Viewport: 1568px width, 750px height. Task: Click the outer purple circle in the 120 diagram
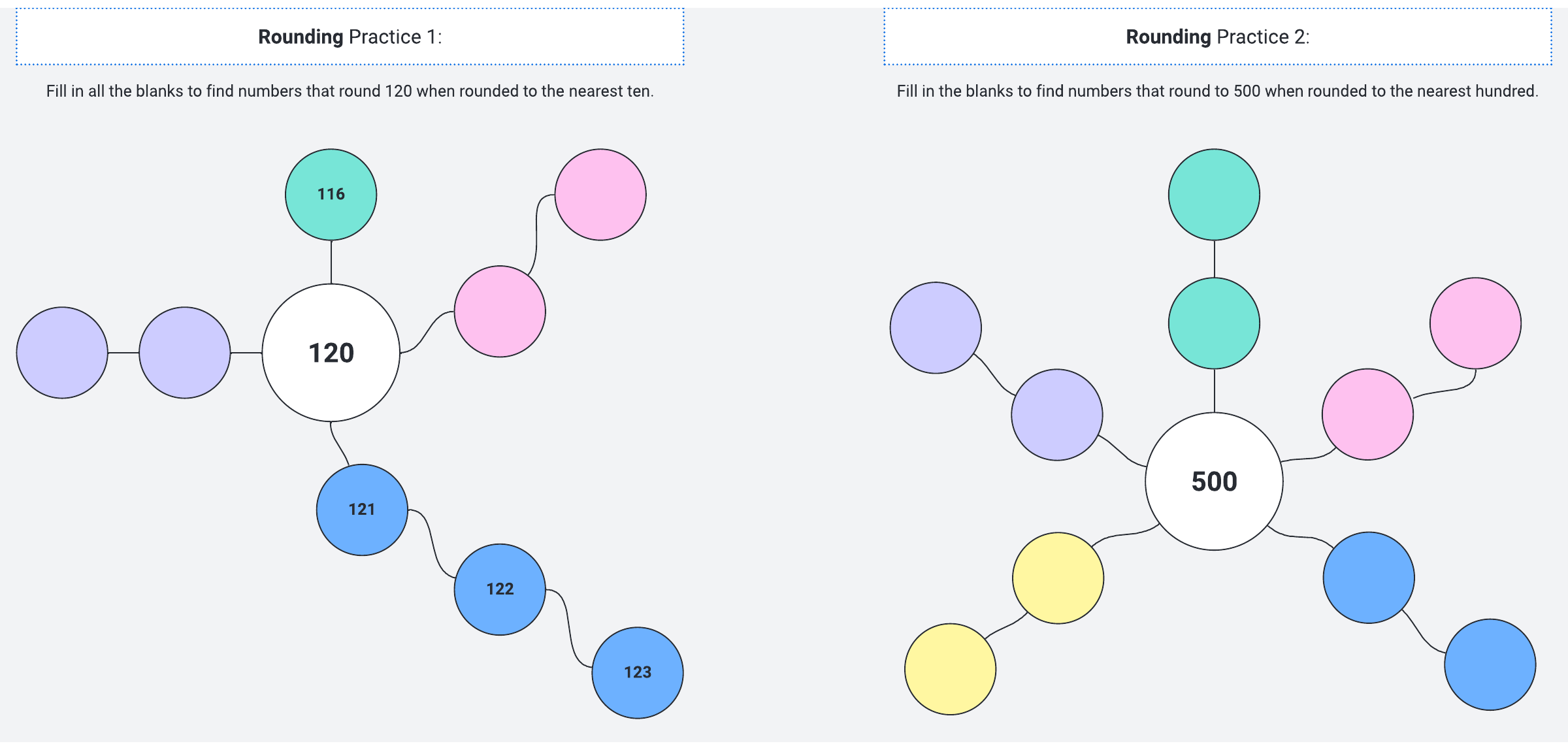62,353
